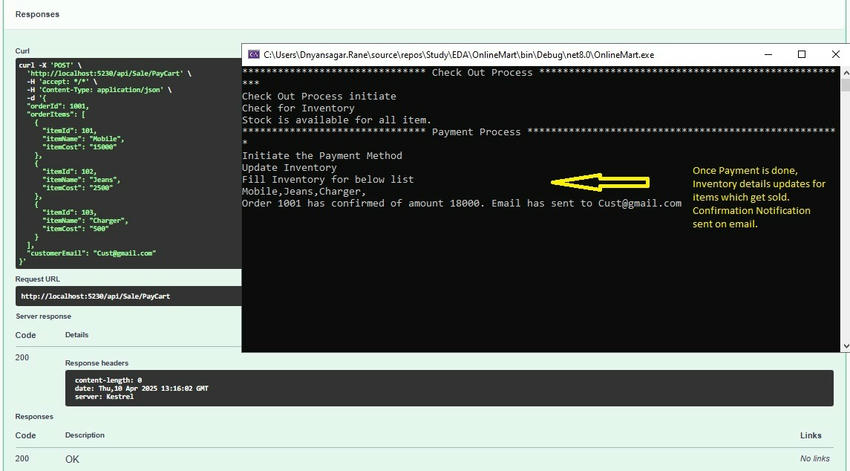The image size is (850, 471).
Task: Click console line 'Check Out Process initiate'
Action: coord(319,96)
